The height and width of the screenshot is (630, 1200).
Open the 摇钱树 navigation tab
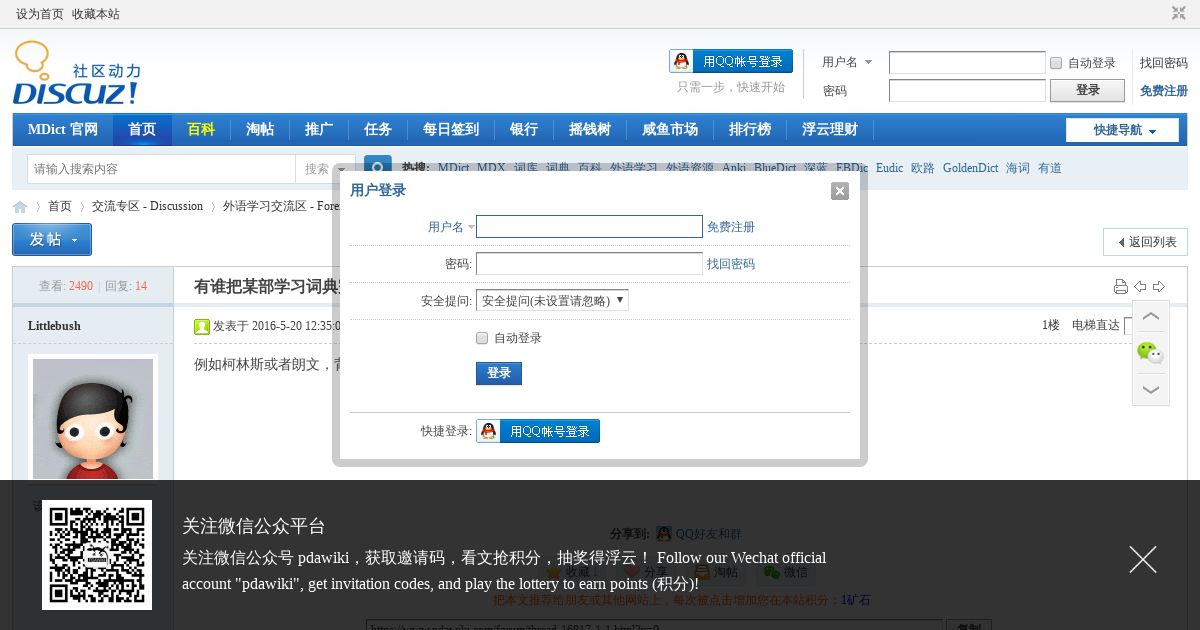click(x=590, y=130)
